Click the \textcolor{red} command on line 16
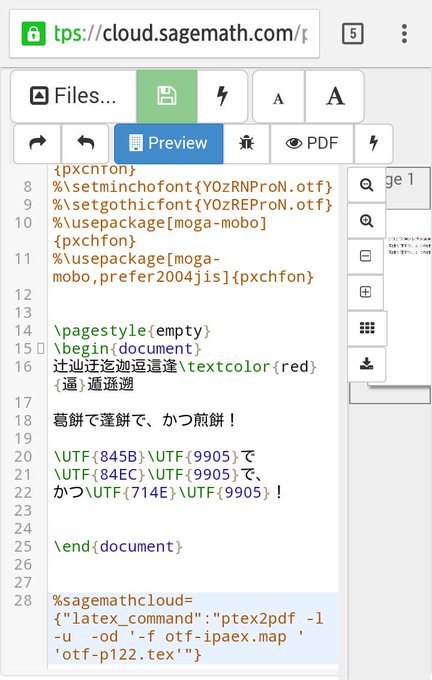432x680 pixels. click(x=248, y=367)
